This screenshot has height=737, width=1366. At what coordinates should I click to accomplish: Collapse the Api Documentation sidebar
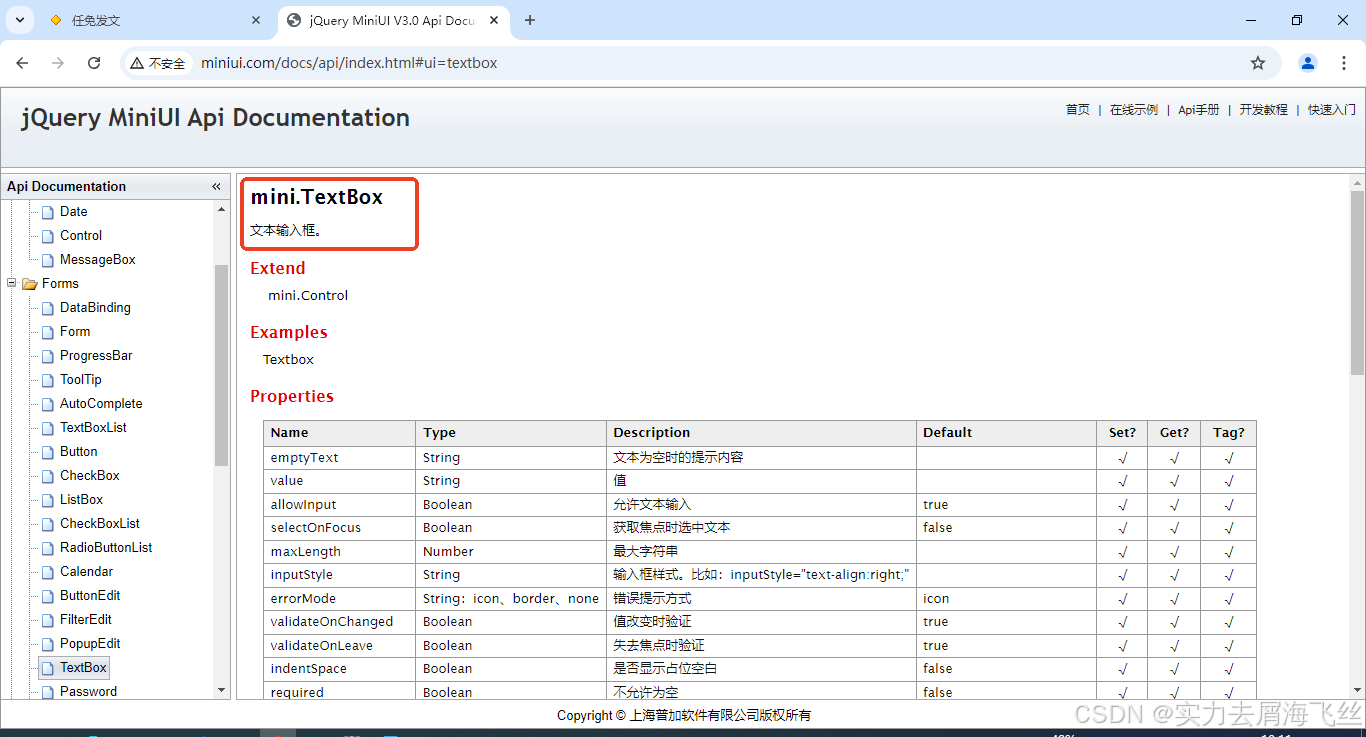pyautogui.click(x=216, y=186)
